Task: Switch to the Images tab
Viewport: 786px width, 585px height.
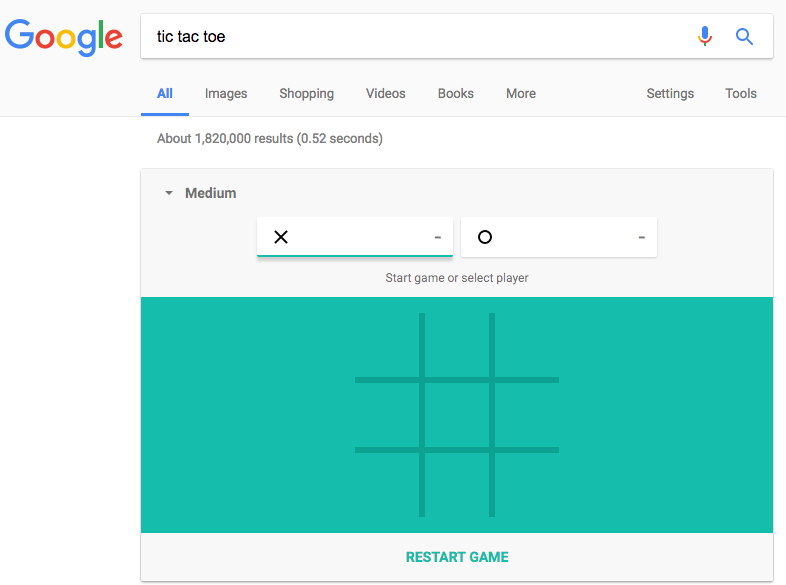Action: tap(226, 94)
